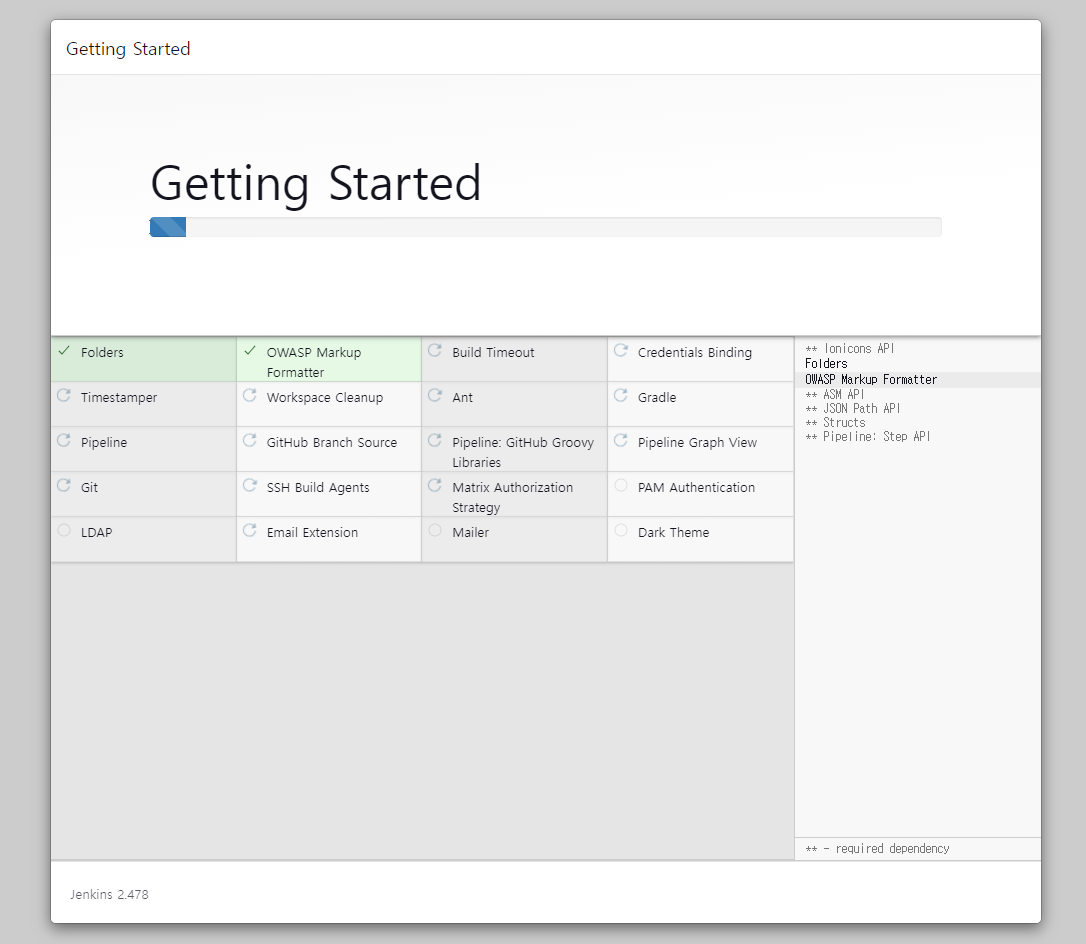Click the icon next to Pipeline: GitHub Groovy Libraries
Viewport: 1086px width, 944px height.
(x=435, y=440)
